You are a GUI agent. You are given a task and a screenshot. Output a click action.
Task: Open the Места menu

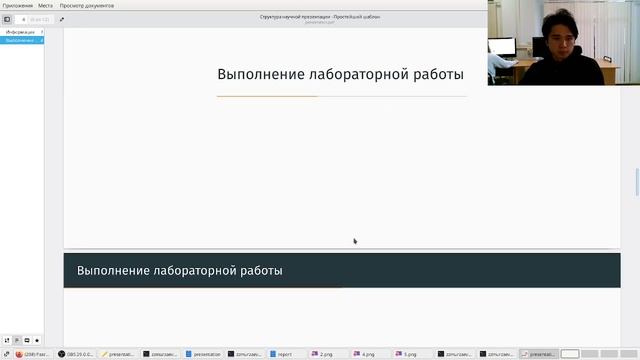pyautogui.click(x=45, y=5)
